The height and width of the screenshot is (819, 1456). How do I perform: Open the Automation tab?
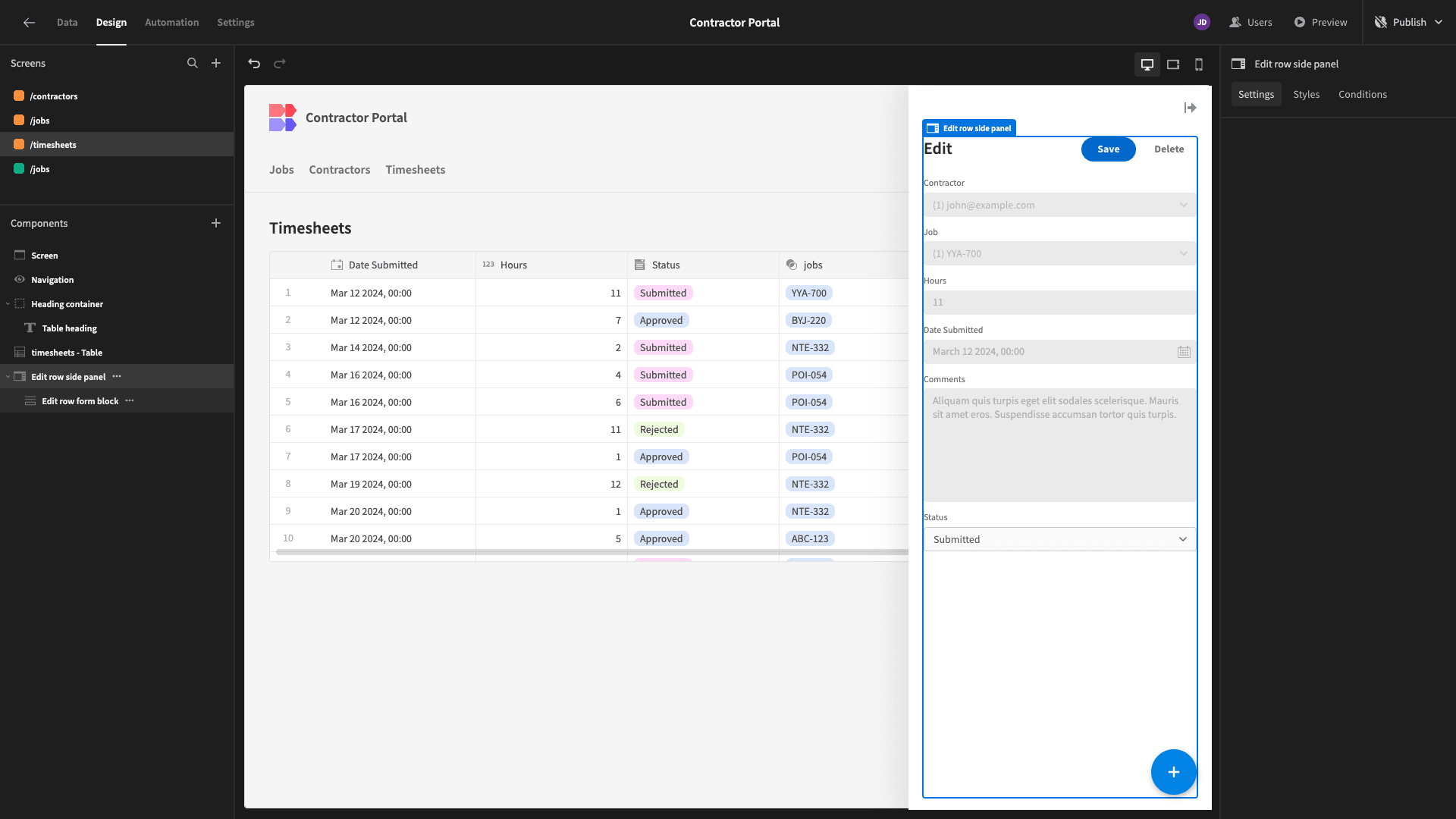171,23
